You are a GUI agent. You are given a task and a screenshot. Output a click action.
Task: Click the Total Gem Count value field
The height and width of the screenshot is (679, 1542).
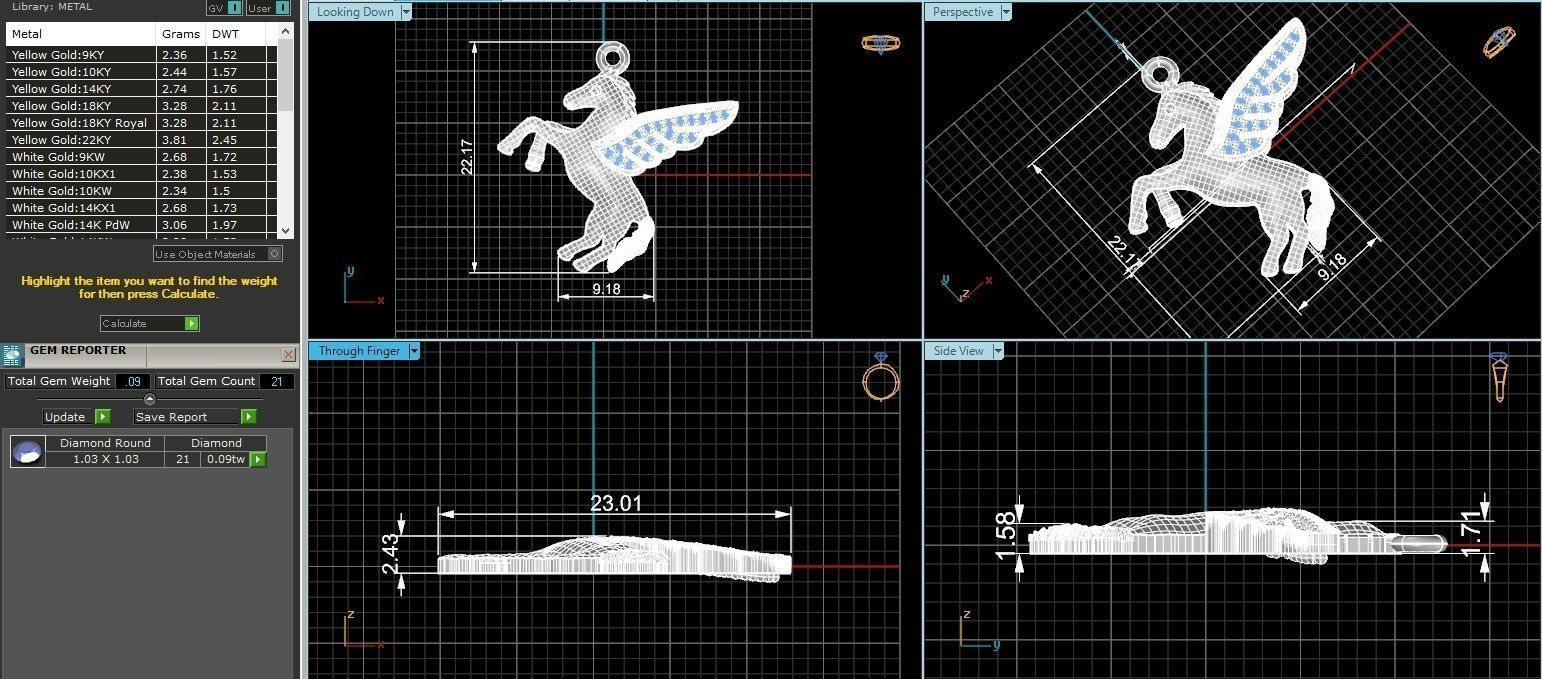coord(277,381)
